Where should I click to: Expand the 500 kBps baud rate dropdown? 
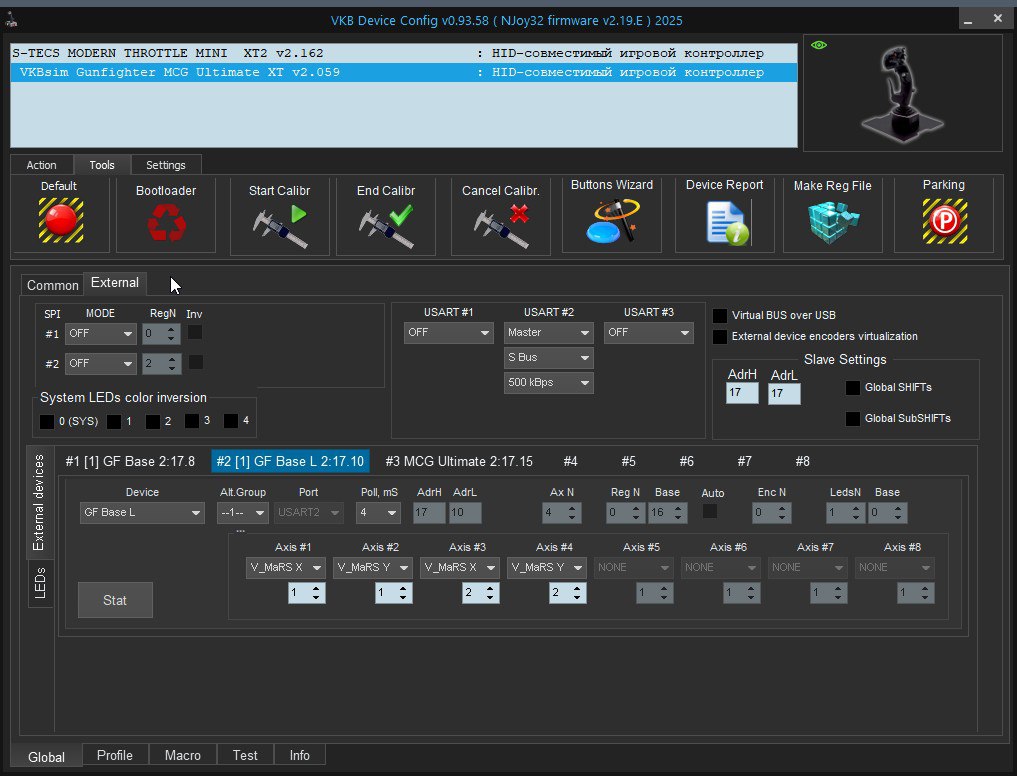(x=548, y=383)
